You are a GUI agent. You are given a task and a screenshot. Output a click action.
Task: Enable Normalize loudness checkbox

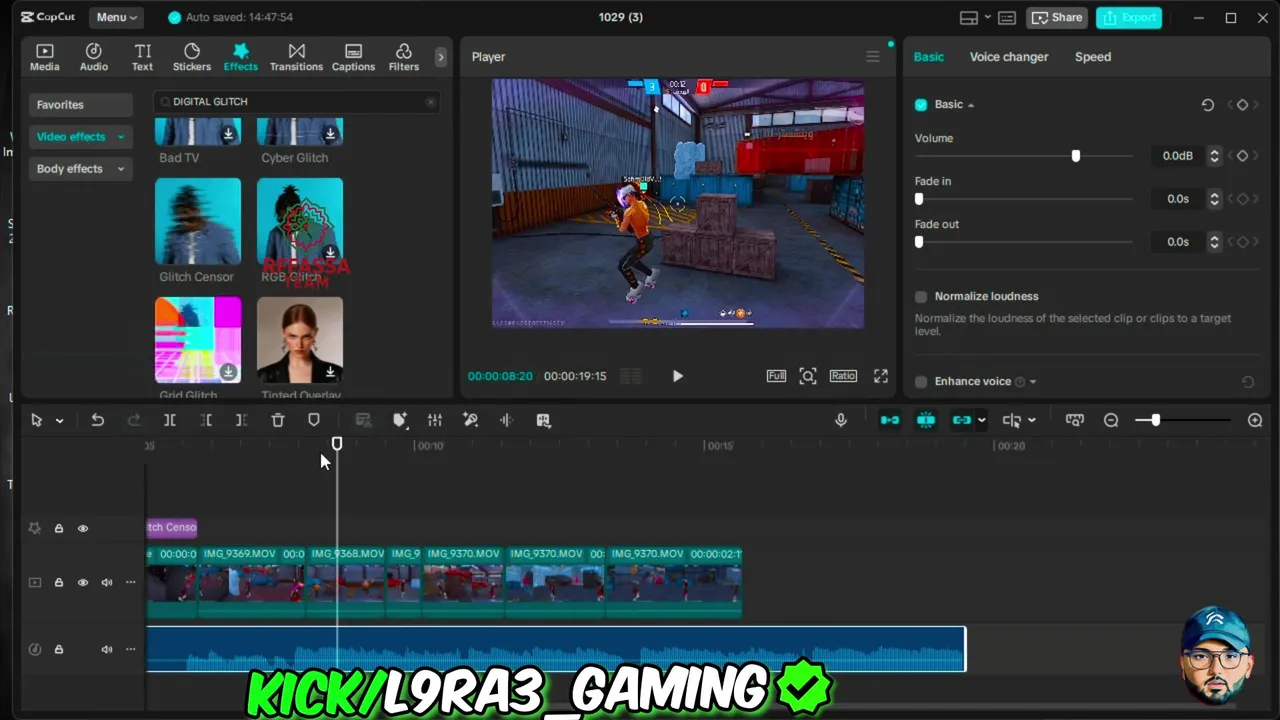pos(921,297)
